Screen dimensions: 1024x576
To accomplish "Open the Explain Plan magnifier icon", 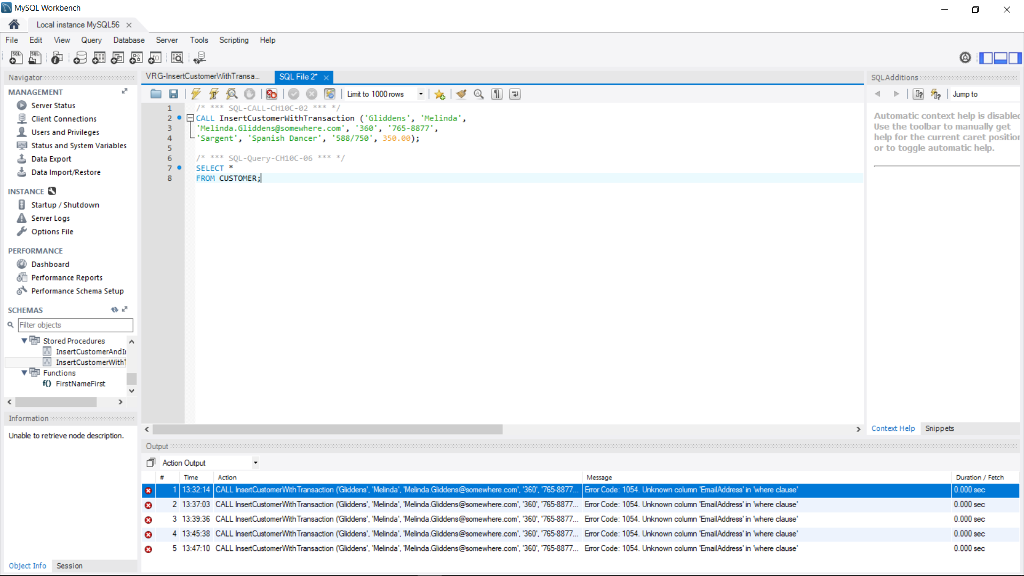I will (229, 93).
